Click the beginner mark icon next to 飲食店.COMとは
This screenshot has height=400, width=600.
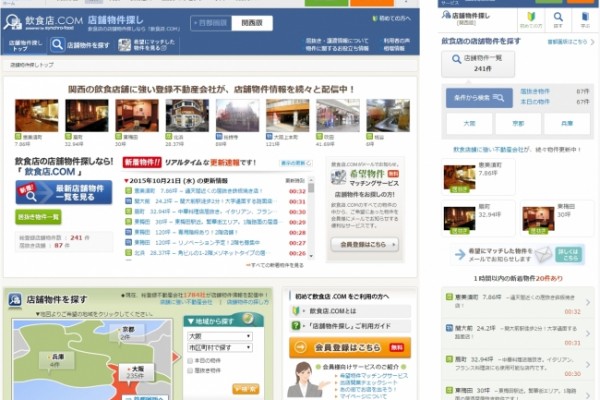coord(295,311)
